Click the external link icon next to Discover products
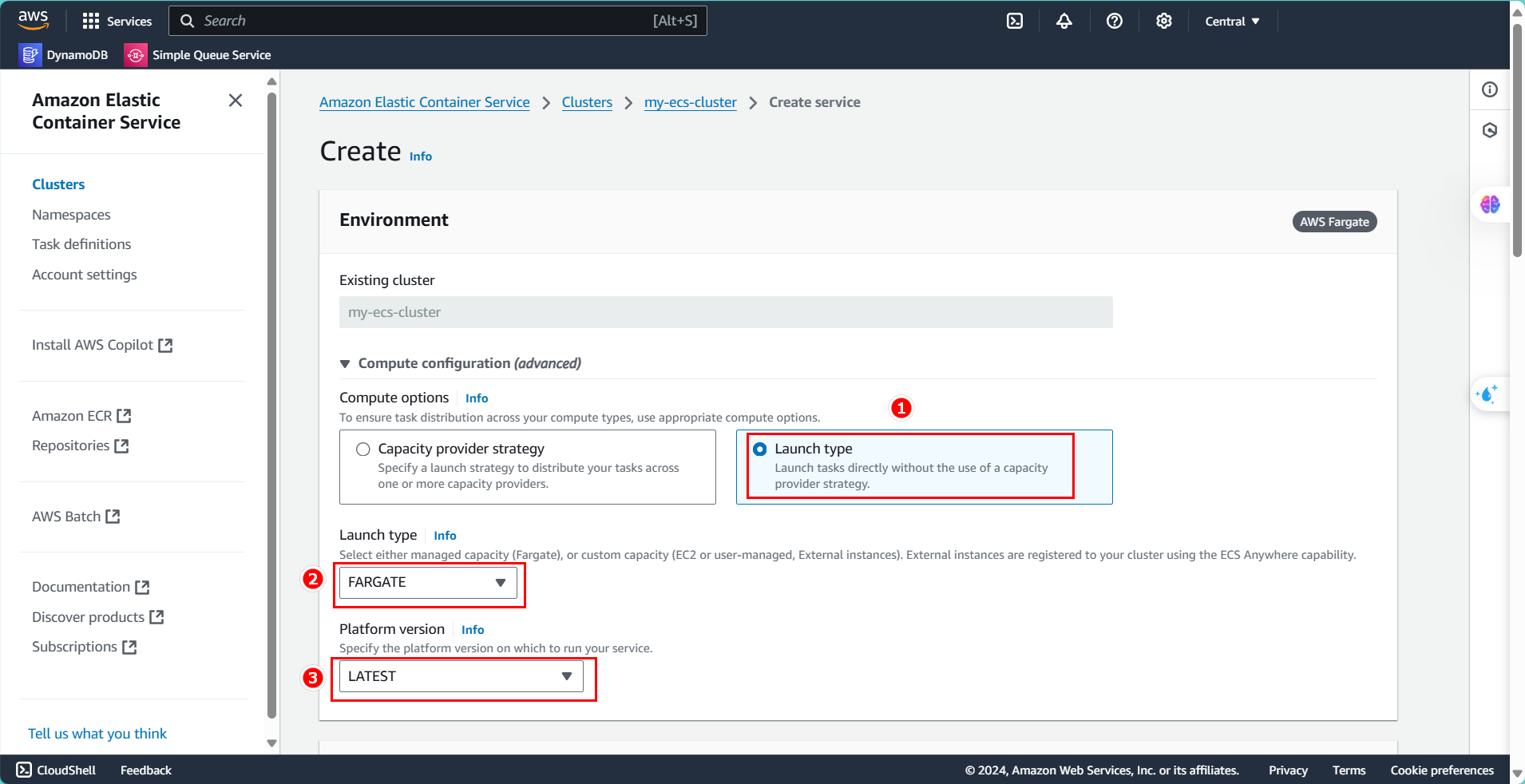Screen dimensions: 1525x784 pos(156,617)
